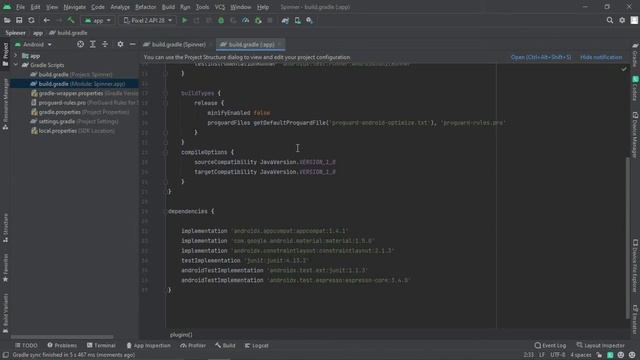Click the project panel horizontal scrollbar

click(x=62, y=337)
